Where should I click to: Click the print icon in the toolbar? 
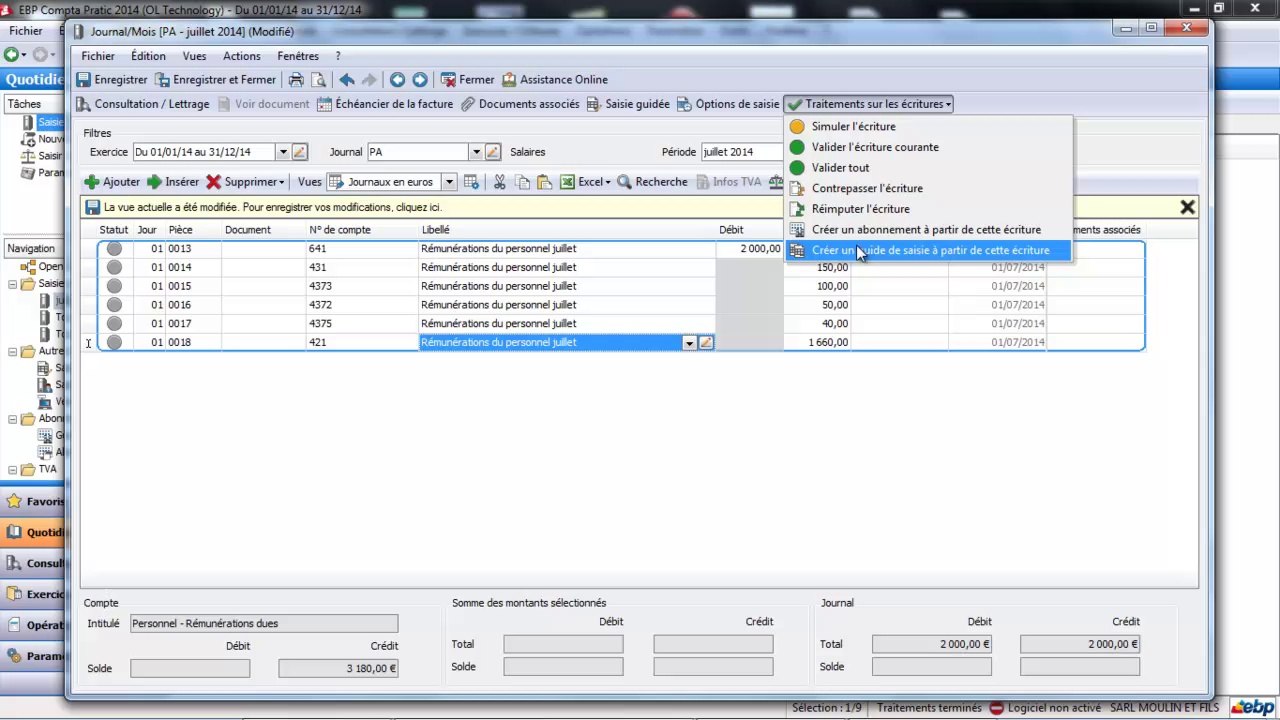click(x=296, y=80)
